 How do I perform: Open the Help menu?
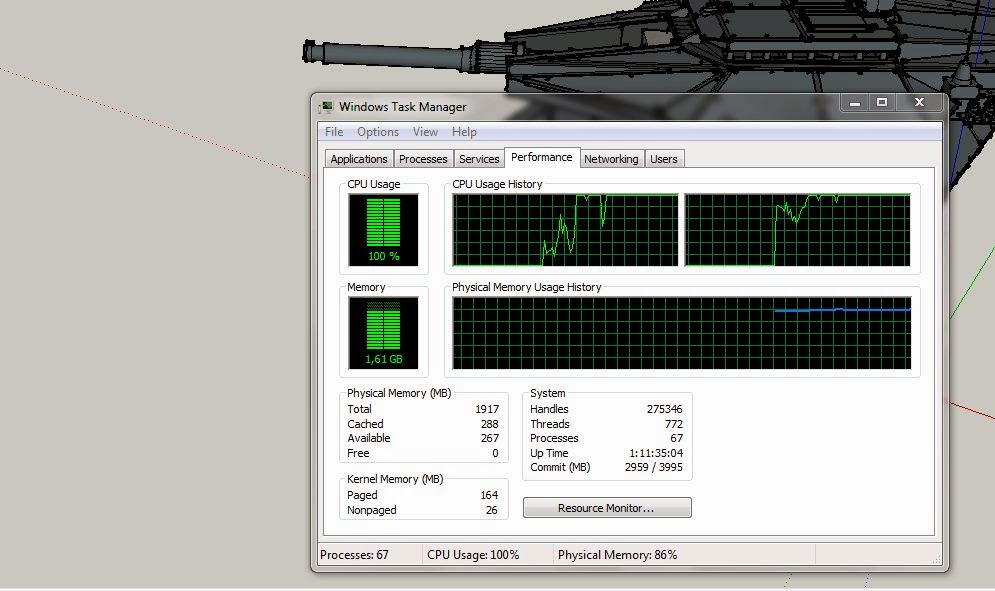pyautogui.click(x=464, y=132)
